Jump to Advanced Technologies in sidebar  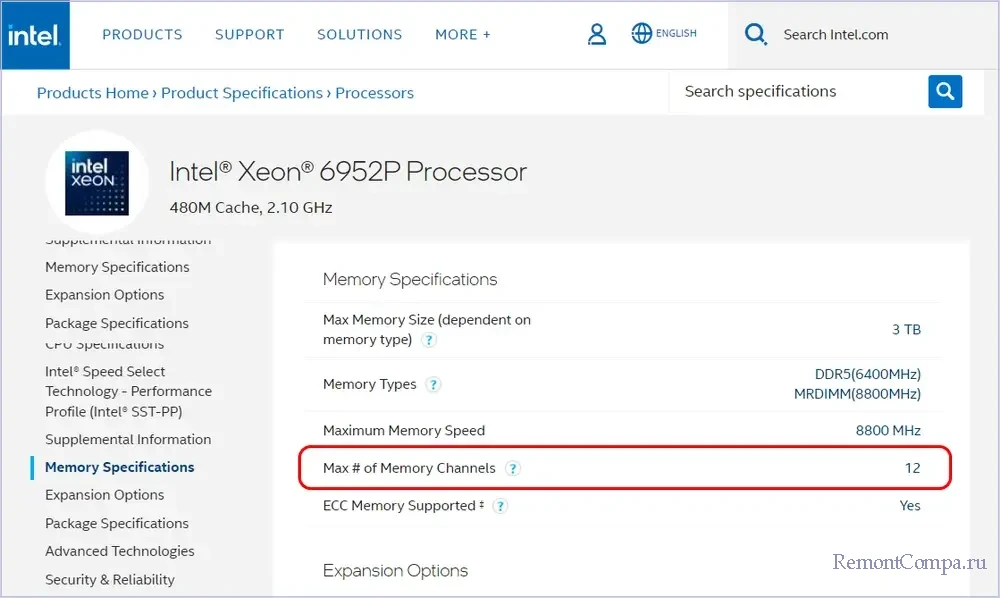click(x=119, y=551)
